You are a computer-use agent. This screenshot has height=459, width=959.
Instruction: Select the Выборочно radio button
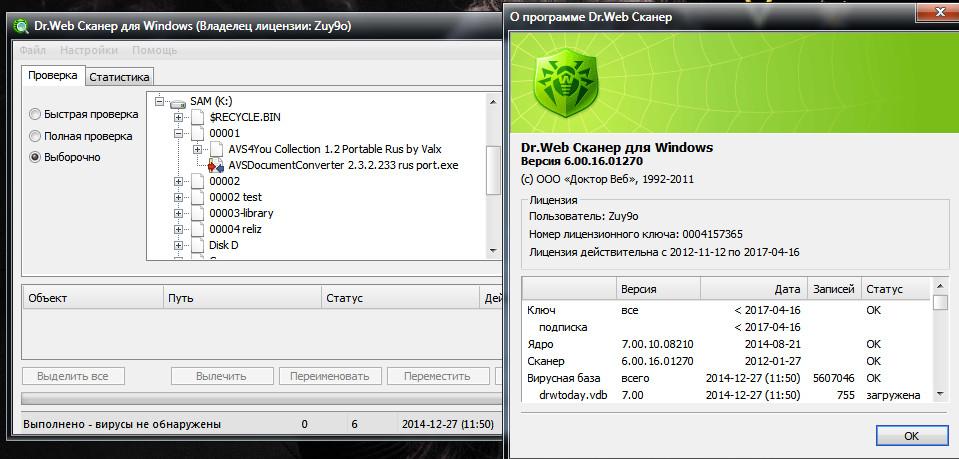coord(35,157)
